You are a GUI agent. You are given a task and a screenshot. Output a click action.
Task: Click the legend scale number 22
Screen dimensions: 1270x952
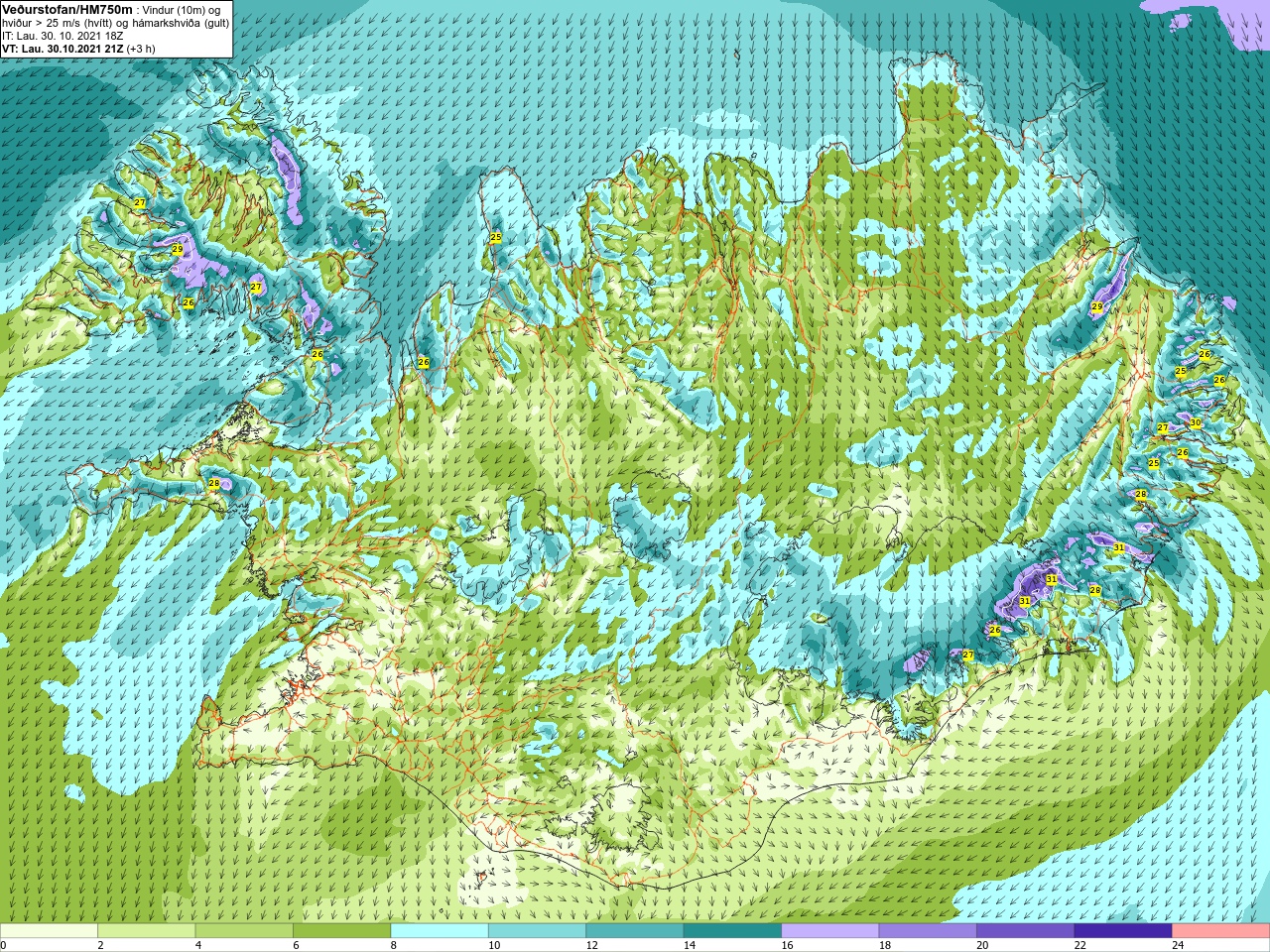[1080, 945]
